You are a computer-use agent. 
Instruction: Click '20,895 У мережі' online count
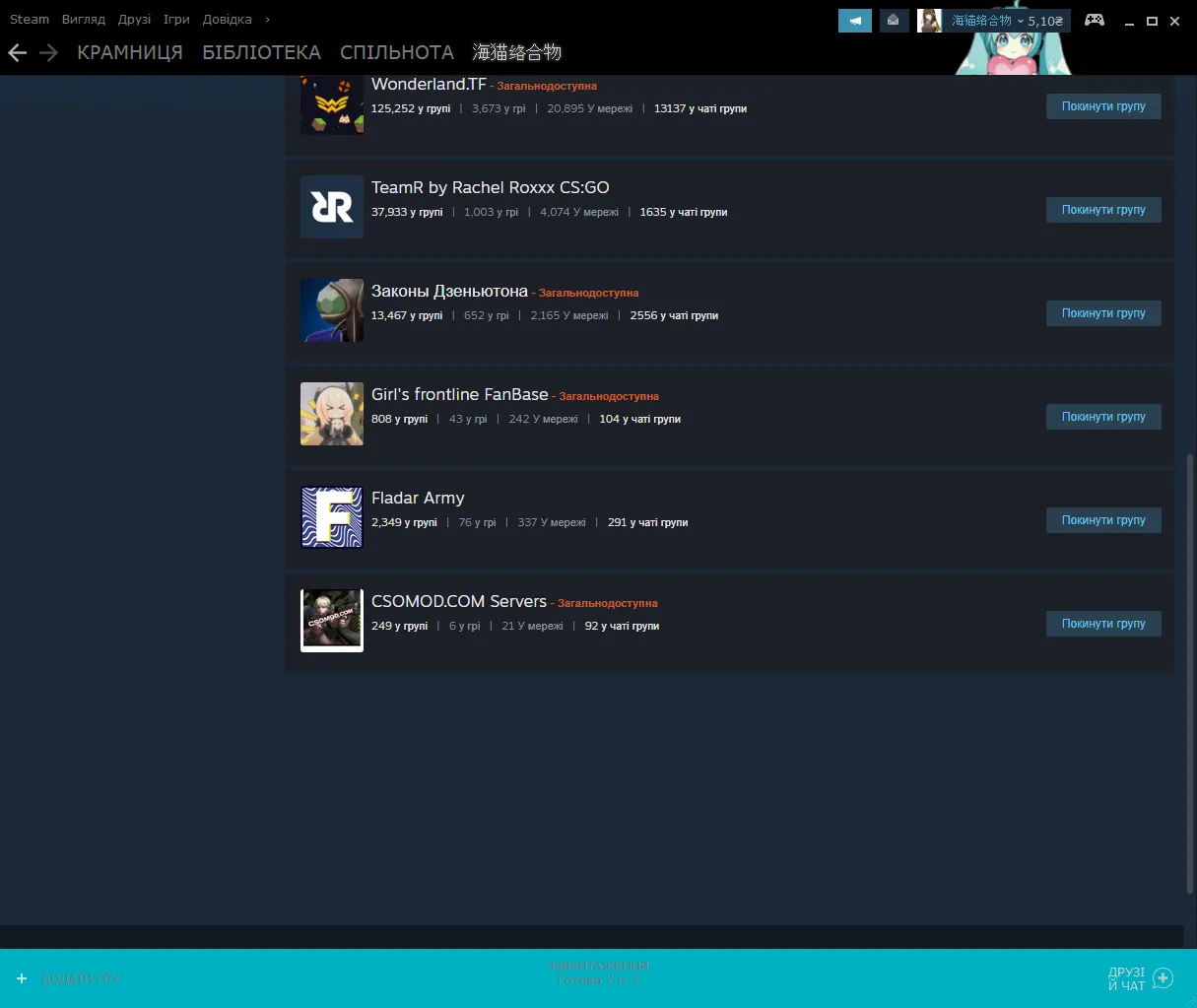[590, 109]
